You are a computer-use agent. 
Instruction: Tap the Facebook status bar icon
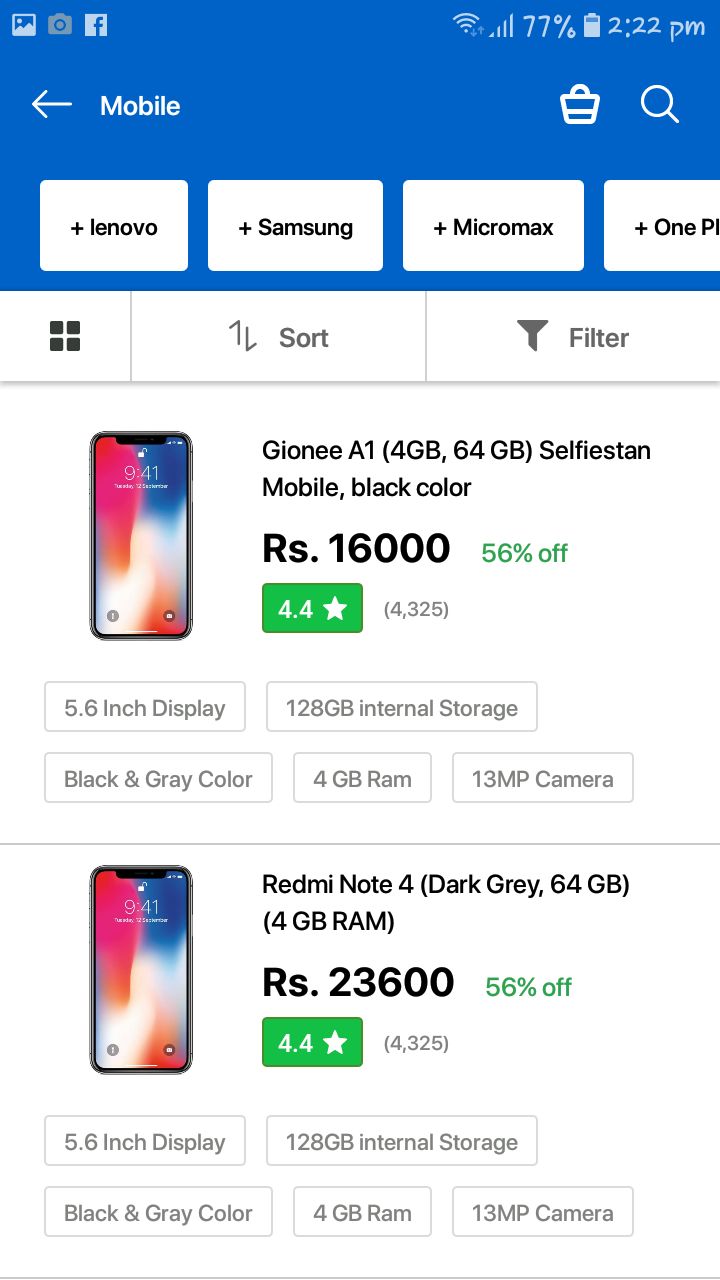[x=96, y=25]
